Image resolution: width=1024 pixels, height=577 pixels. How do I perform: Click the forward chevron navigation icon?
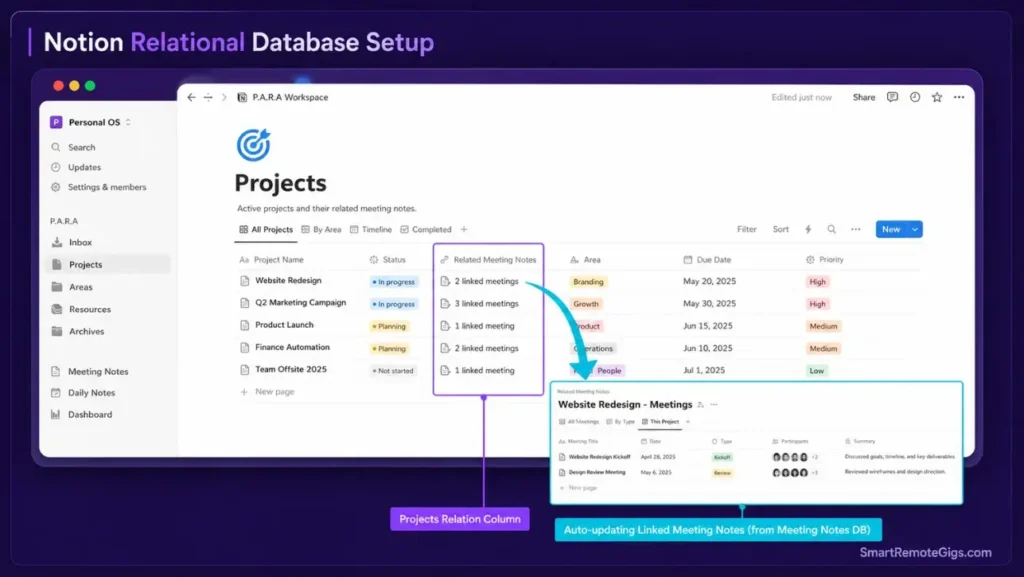[224, 97]
